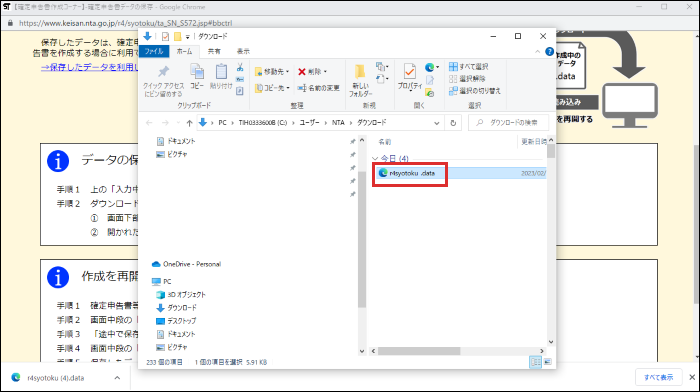Click Invert selection (選択の切り替え)
This screenshot has height=392, width=700.
coord(475,91)
